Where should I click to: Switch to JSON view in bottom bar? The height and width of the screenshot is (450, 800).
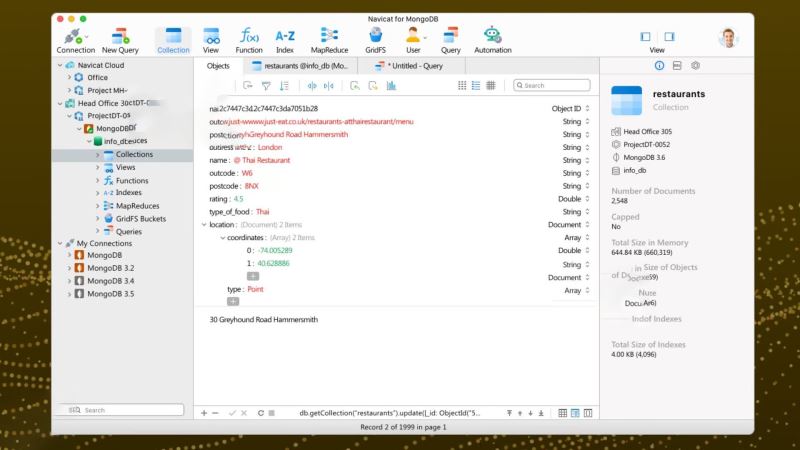tap(588, 413)
